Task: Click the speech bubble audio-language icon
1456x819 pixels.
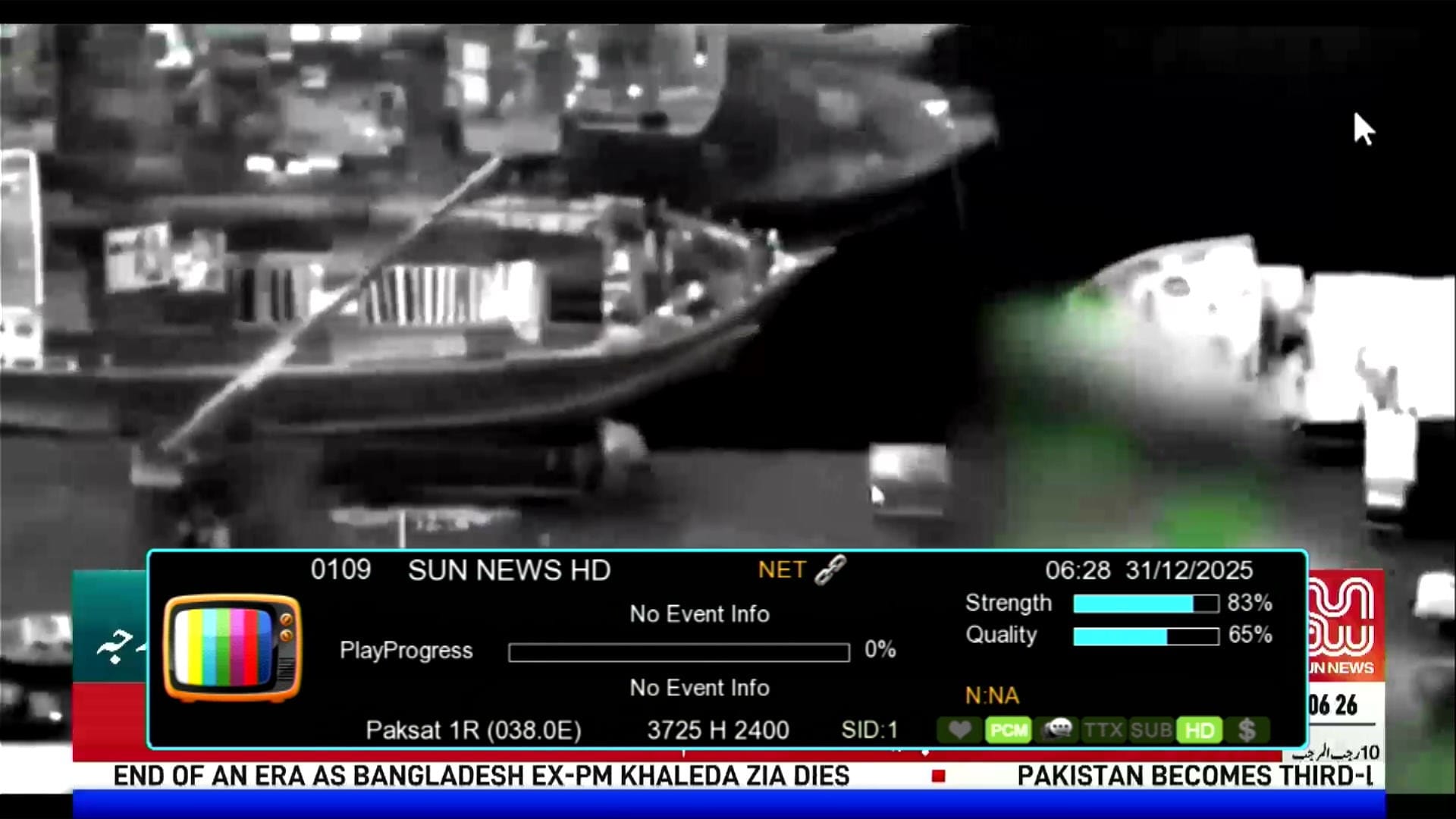Action: 1056,730
